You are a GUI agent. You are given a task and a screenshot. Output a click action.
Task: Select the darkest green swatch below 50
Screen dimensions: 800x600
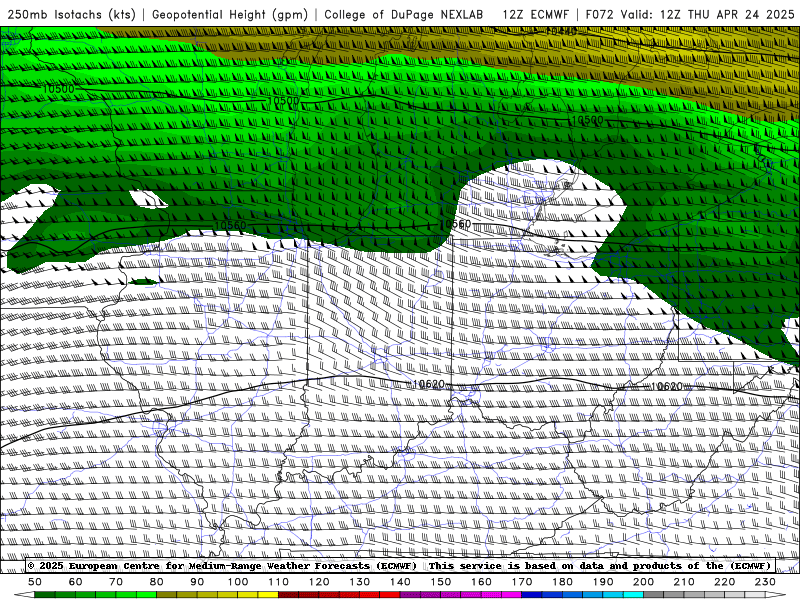point(45,595)
